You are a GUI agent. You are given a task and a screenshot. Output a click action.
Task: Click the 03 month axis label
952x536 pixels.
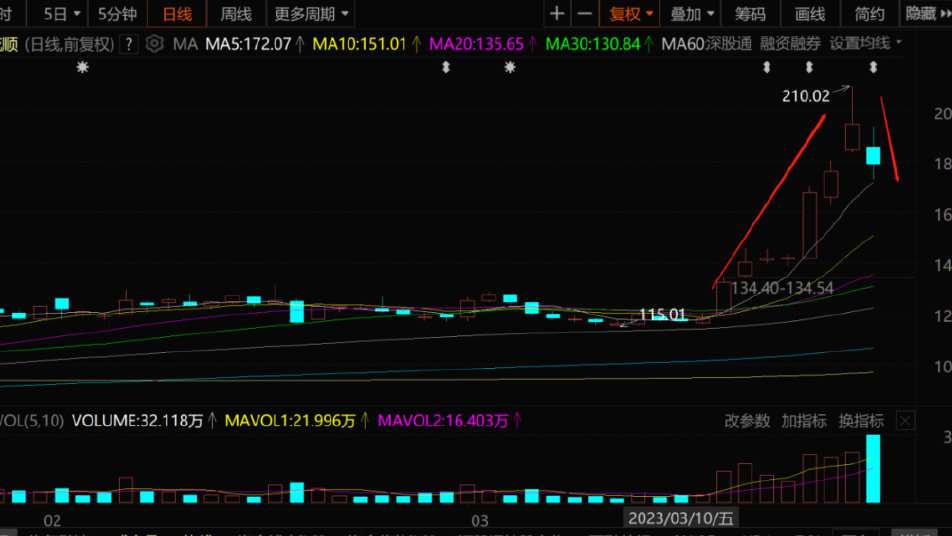(480, 521)
